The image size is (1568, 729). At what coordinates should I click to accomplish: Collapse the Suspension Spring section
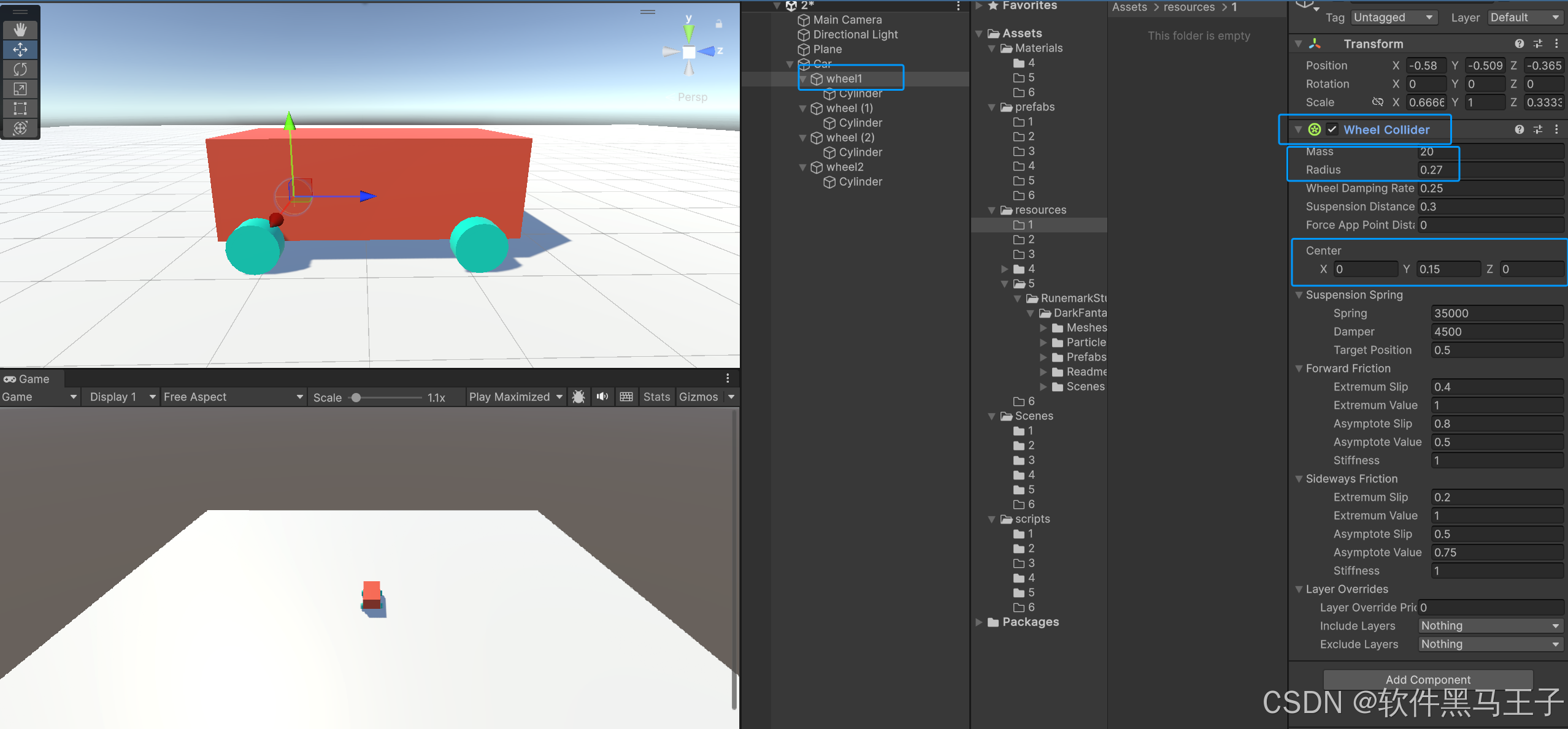1299,295
